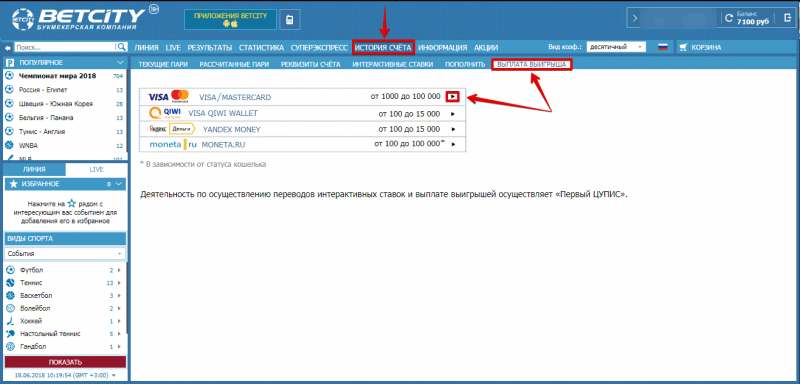Select the LIVE tab in the sidebar
This screenshot has height=384, width=800.
[96, 169]
